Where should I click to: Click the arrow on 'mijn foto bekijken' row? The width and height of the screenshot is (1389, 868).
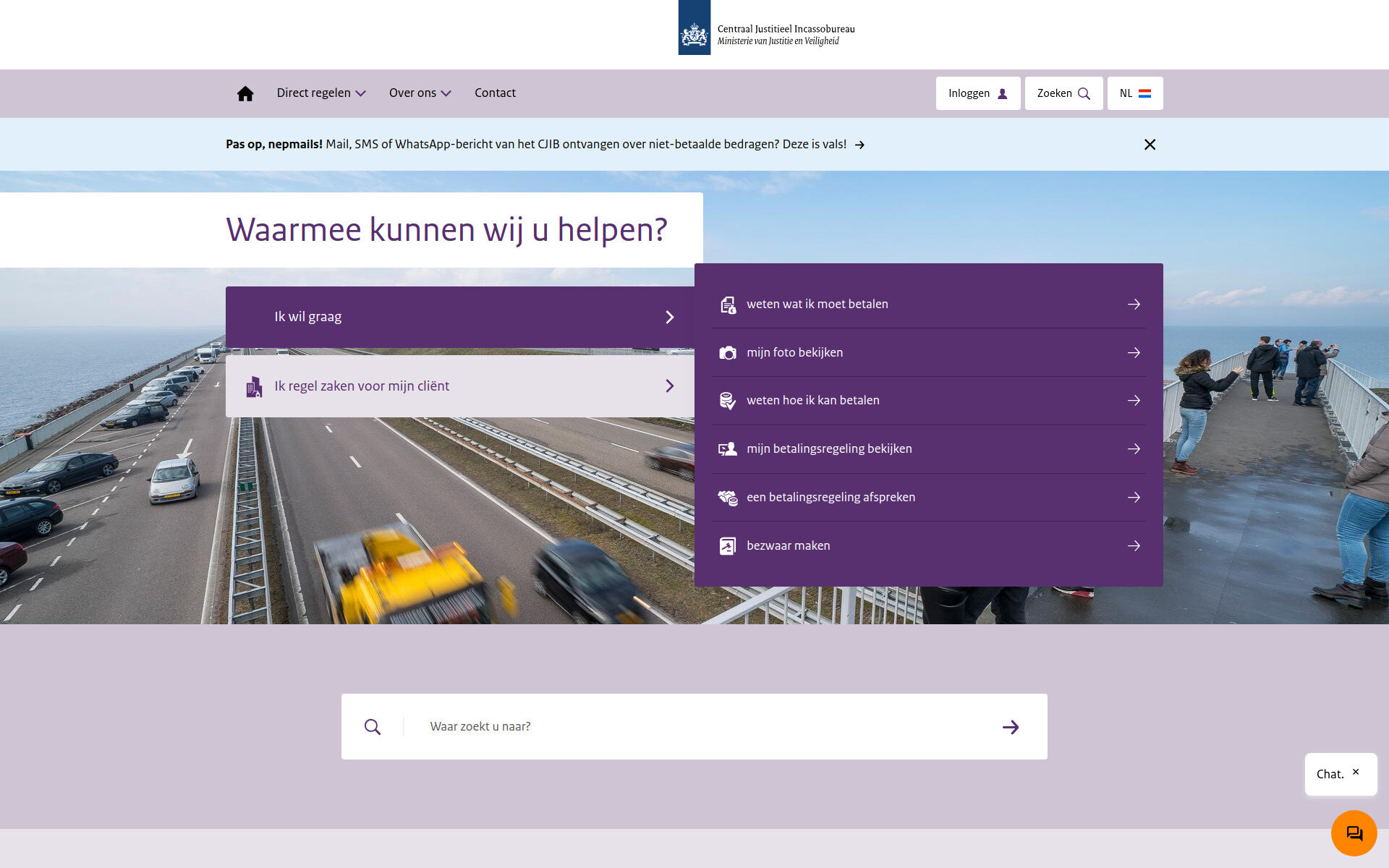coord(1134,353)
